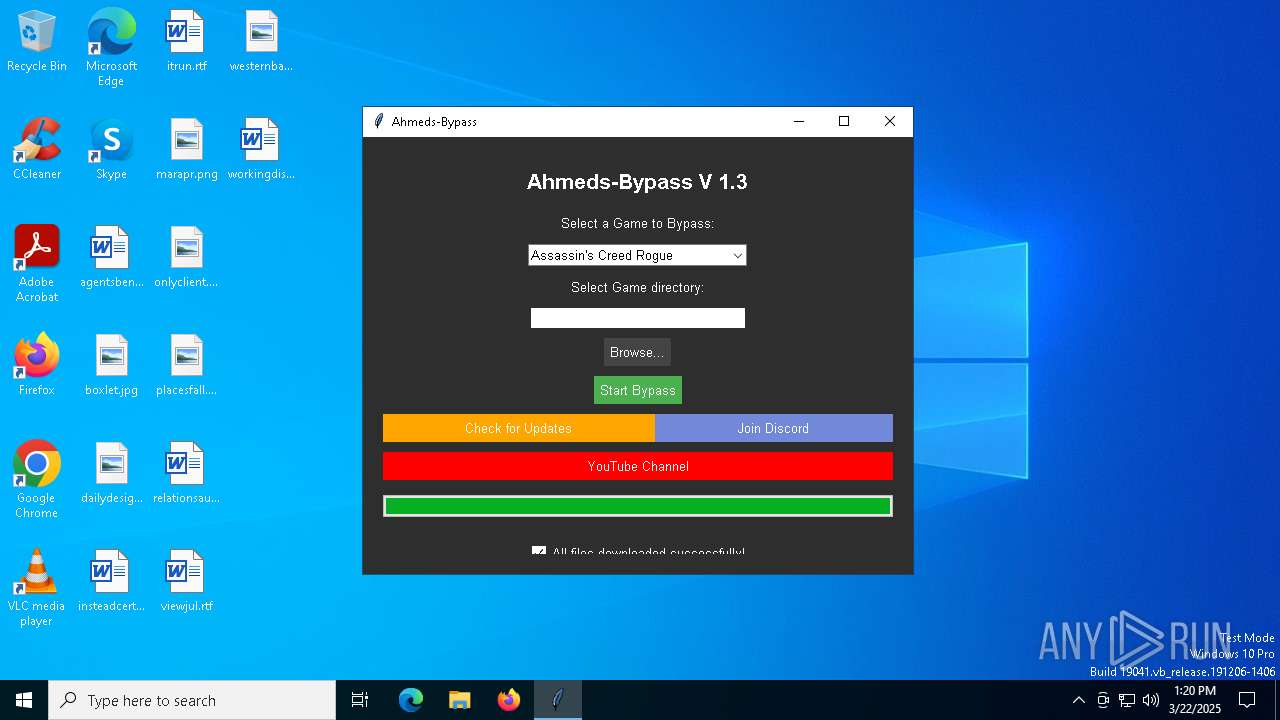Viewport: 1280px width, 720px height.
Task: Select the itrun.rtf desktop file
Action: pyautogui.click(x=186, y=41)
